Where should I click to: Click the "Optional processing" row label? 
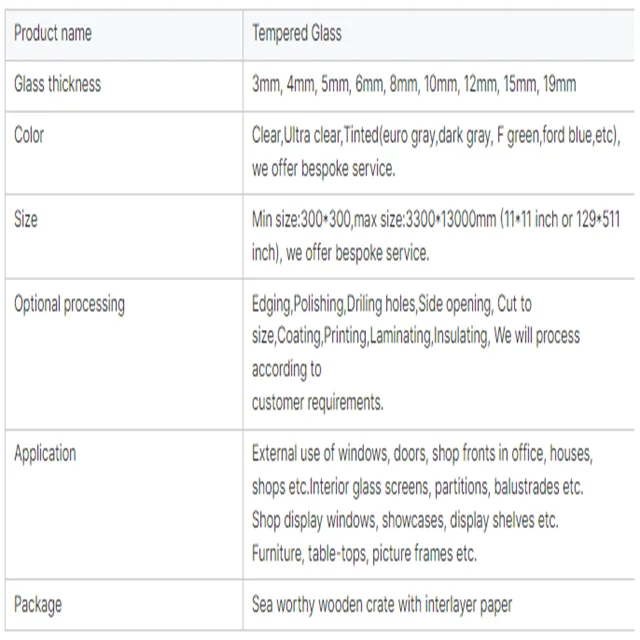click(x=69, y=304)
